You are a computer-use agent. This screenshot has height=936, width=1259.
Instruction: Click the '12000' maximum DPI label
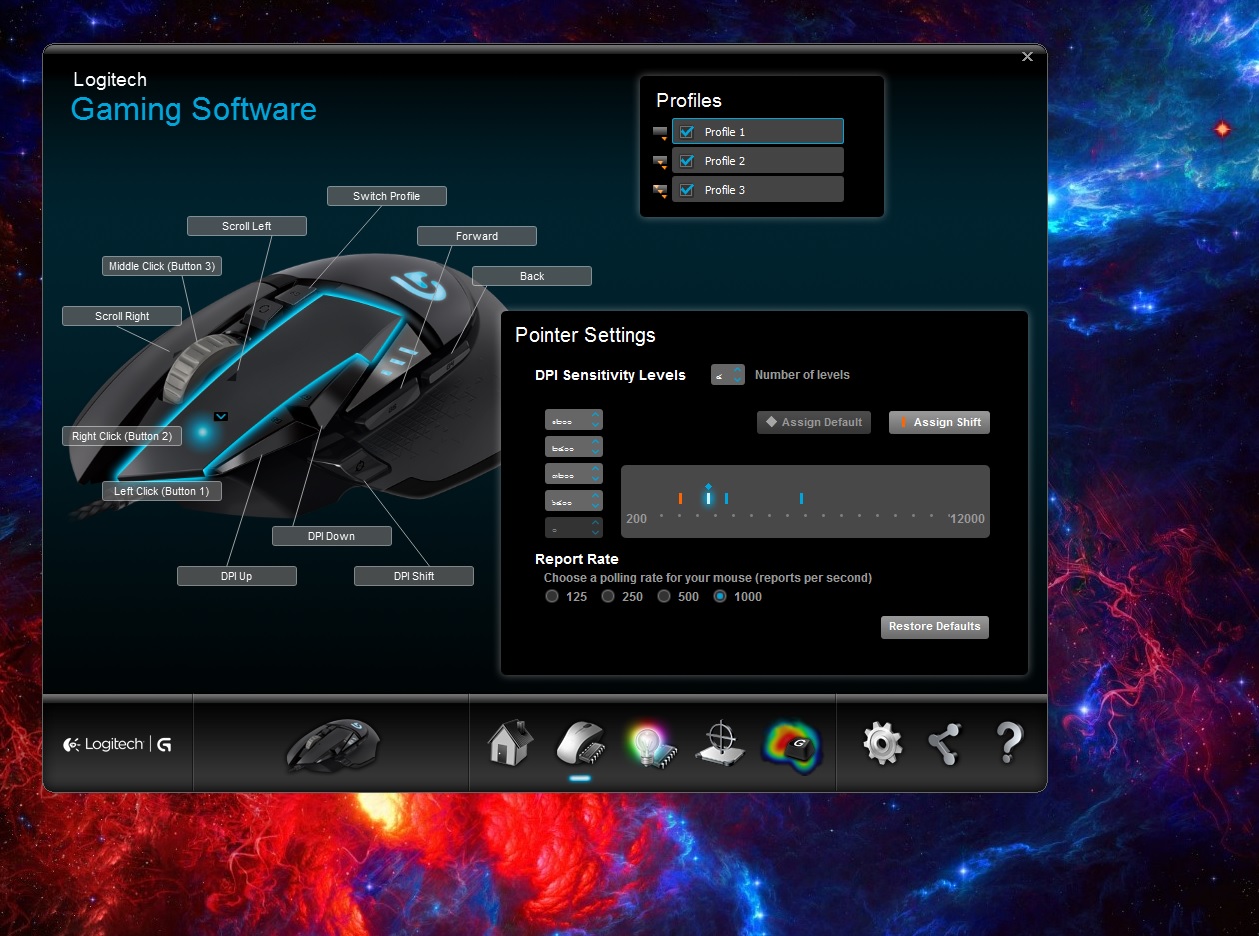point(967,519)
